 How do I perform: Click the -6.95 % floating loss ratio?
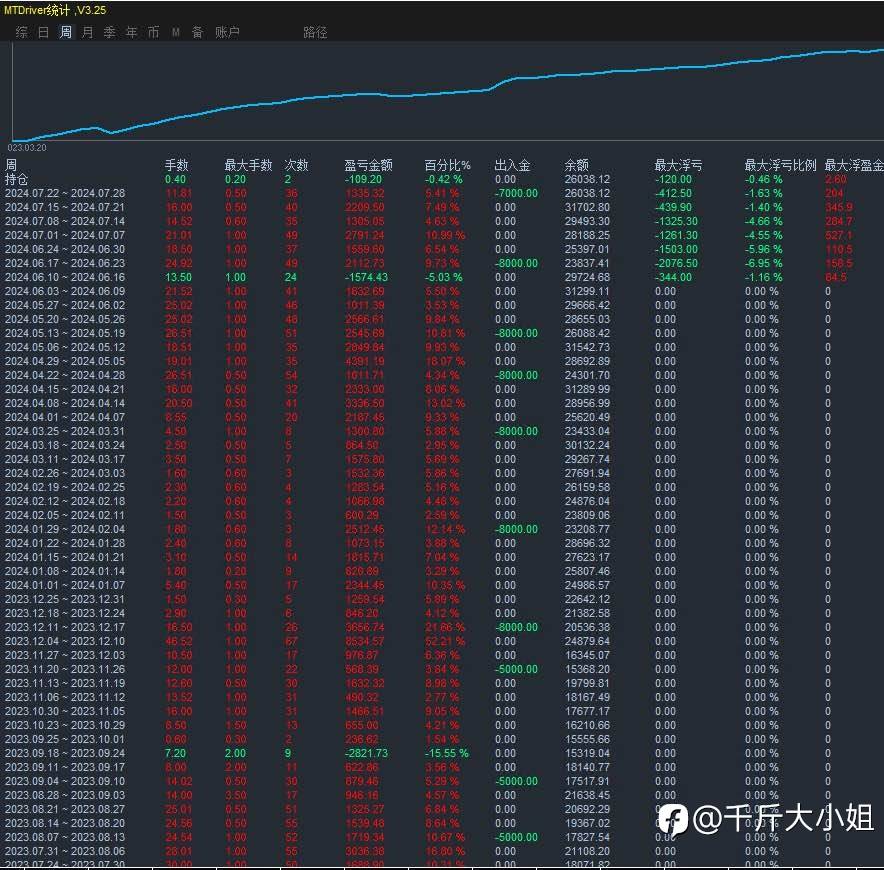(764, 263)
